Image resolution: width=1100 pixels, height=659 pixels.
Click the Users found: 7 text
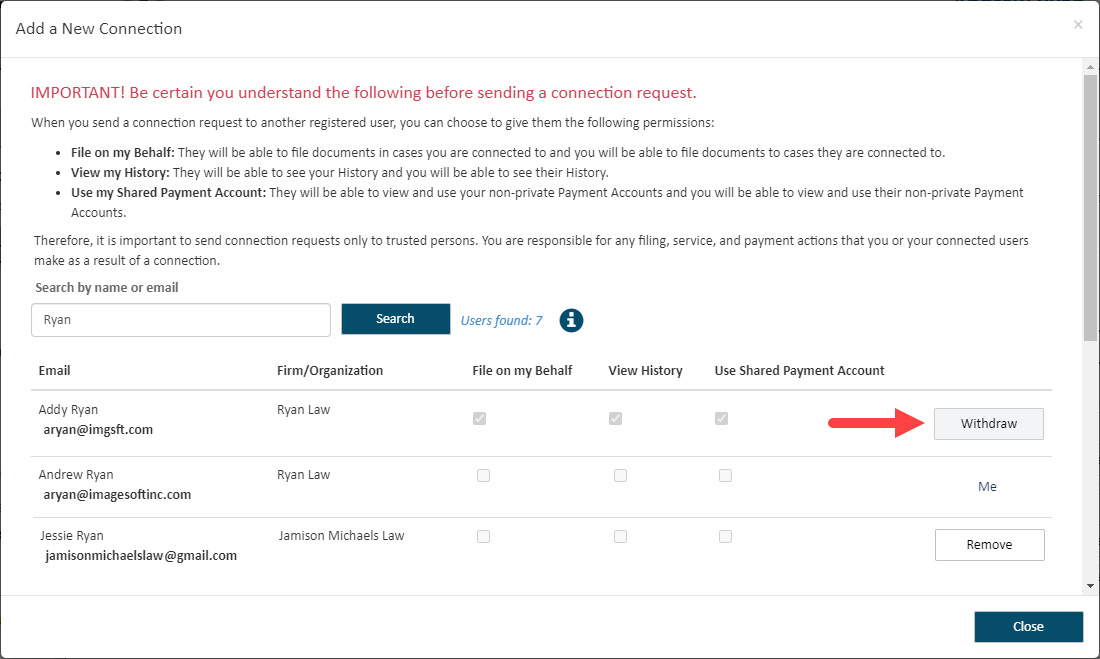pos(502,320)
